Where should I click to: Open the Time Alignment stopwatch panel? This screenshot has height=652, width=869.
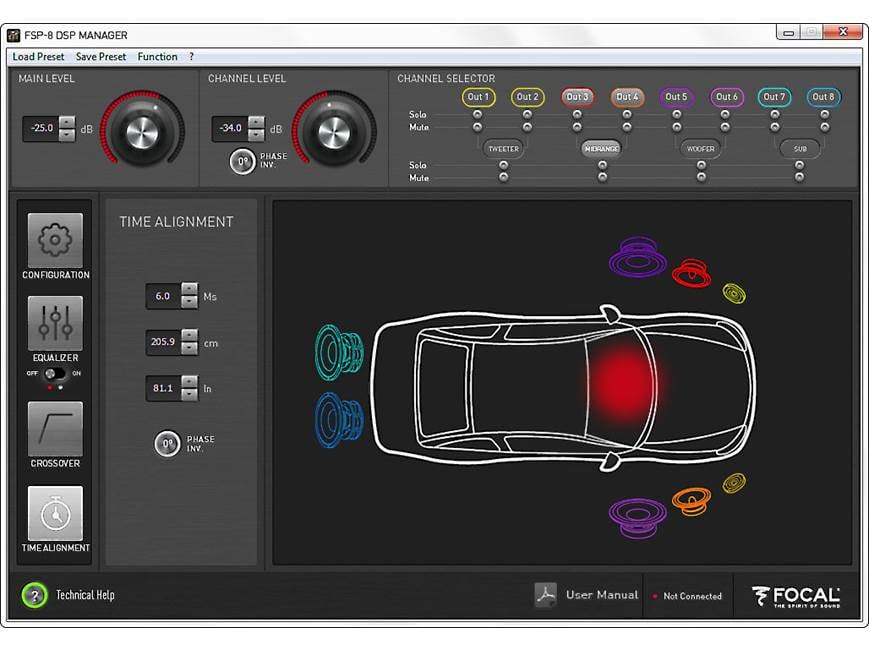(x=55, y=513)
